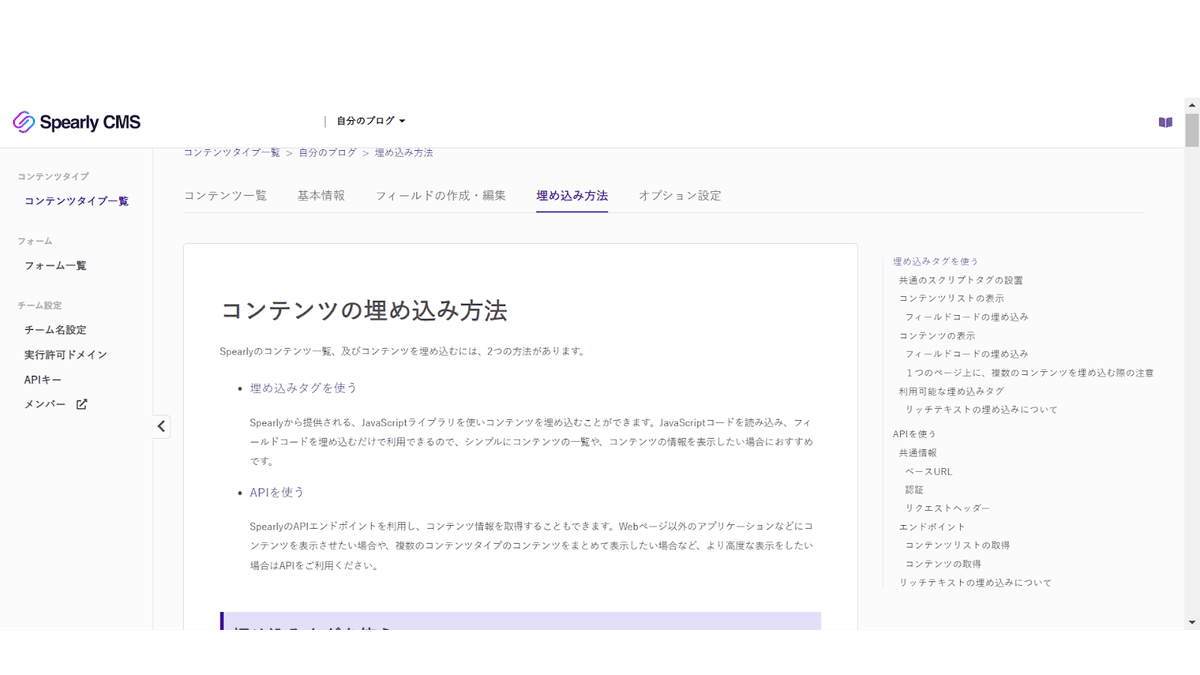Open チーム名設定 in the sidebar
Image resolution: width=1200 pixels, height=675 pixels.
coord(56,330)
